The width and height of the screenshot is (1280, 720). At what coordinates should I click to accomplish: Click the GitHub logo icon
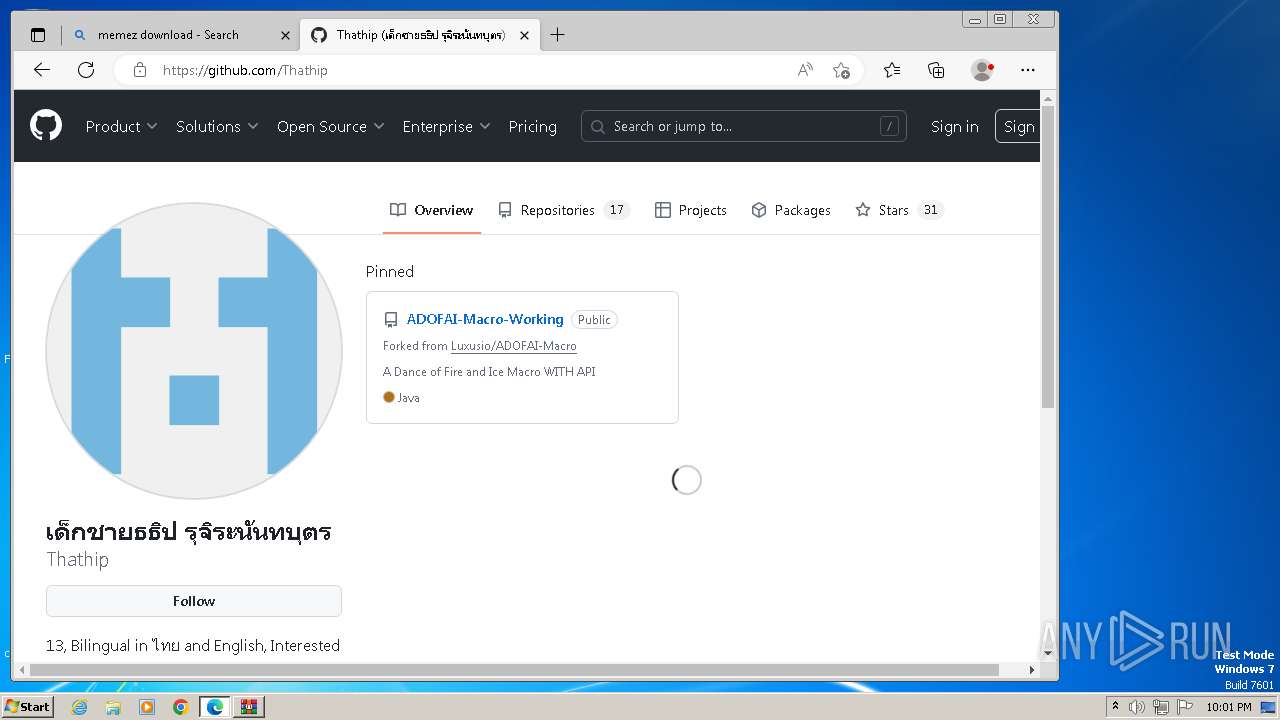pos(46,126)
